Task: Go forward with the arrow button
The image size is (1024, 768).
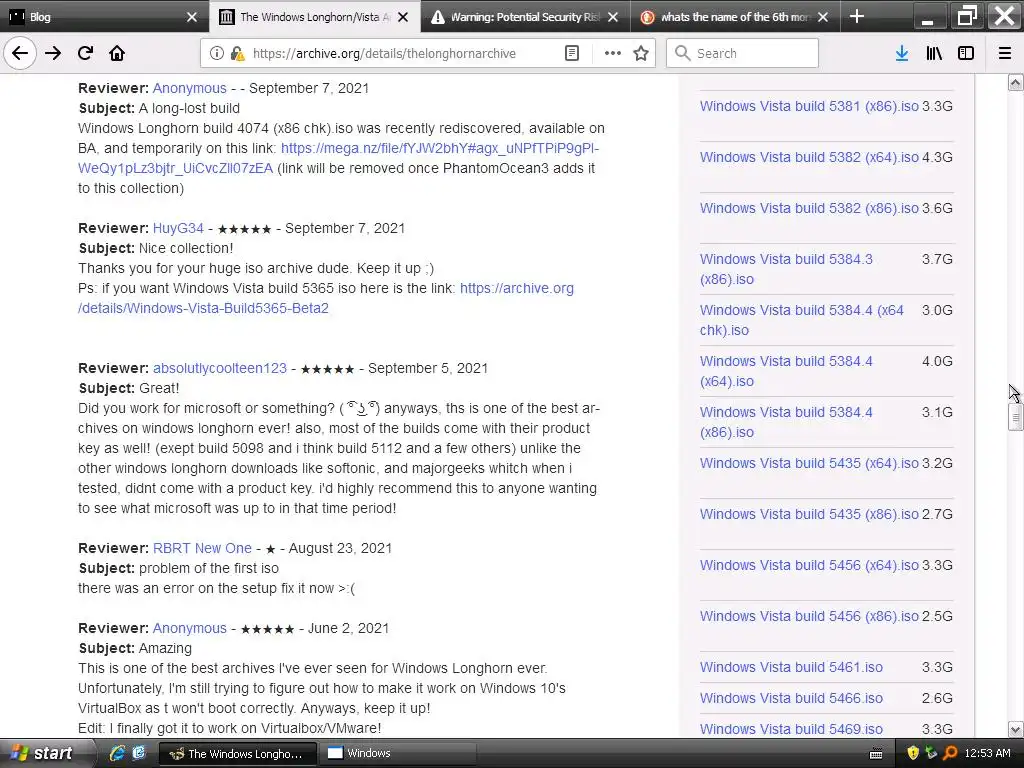Action: (53, 53)
